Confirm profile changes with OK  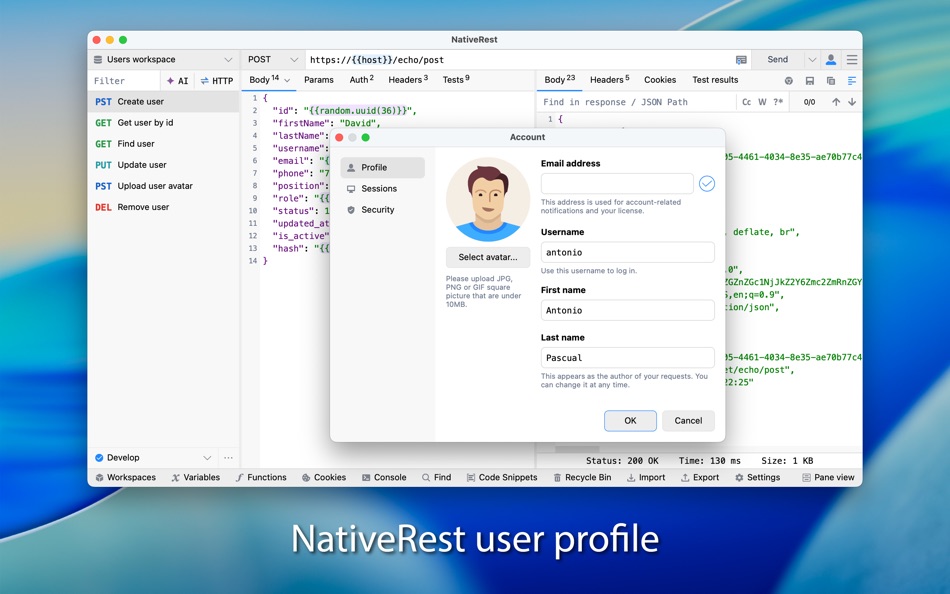click(x=630, y=420)
